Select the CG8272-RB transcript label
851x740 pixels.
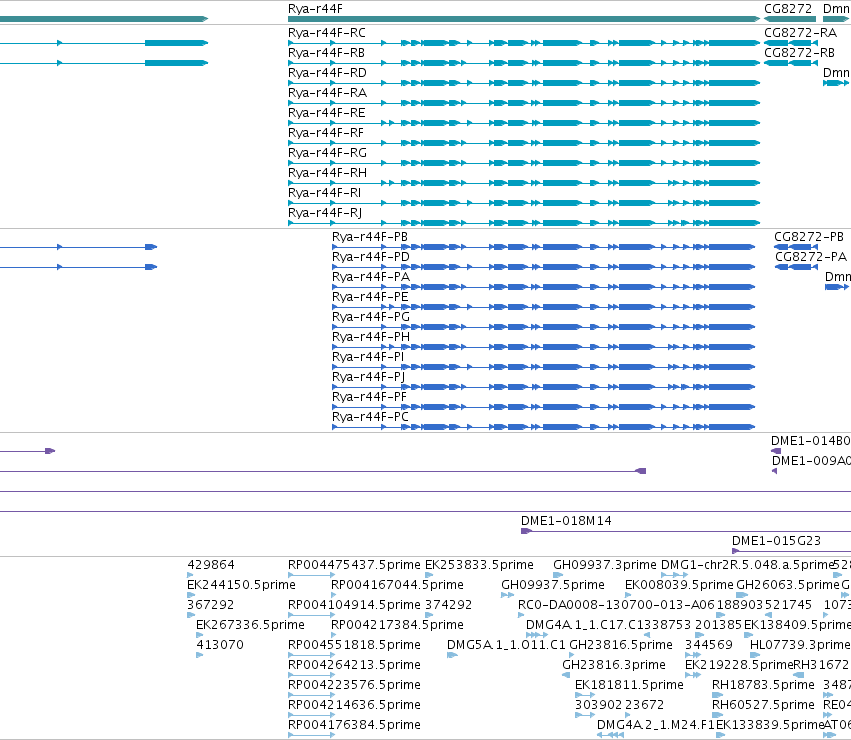(799, 53)
